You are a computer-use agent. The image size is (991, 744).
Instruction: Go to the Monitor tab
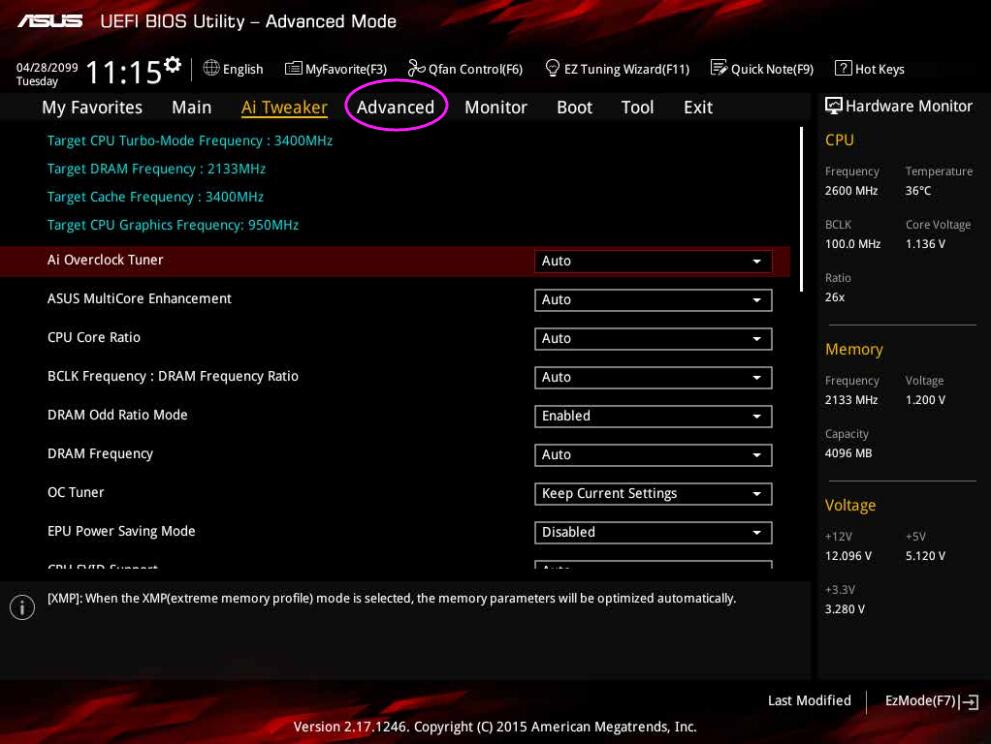coord(496,107)
